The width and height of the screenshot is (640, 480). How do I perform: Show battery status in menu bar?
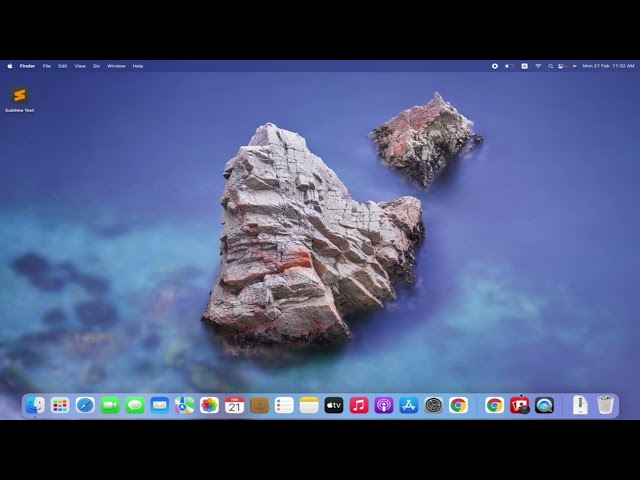[x=509, y=66]
